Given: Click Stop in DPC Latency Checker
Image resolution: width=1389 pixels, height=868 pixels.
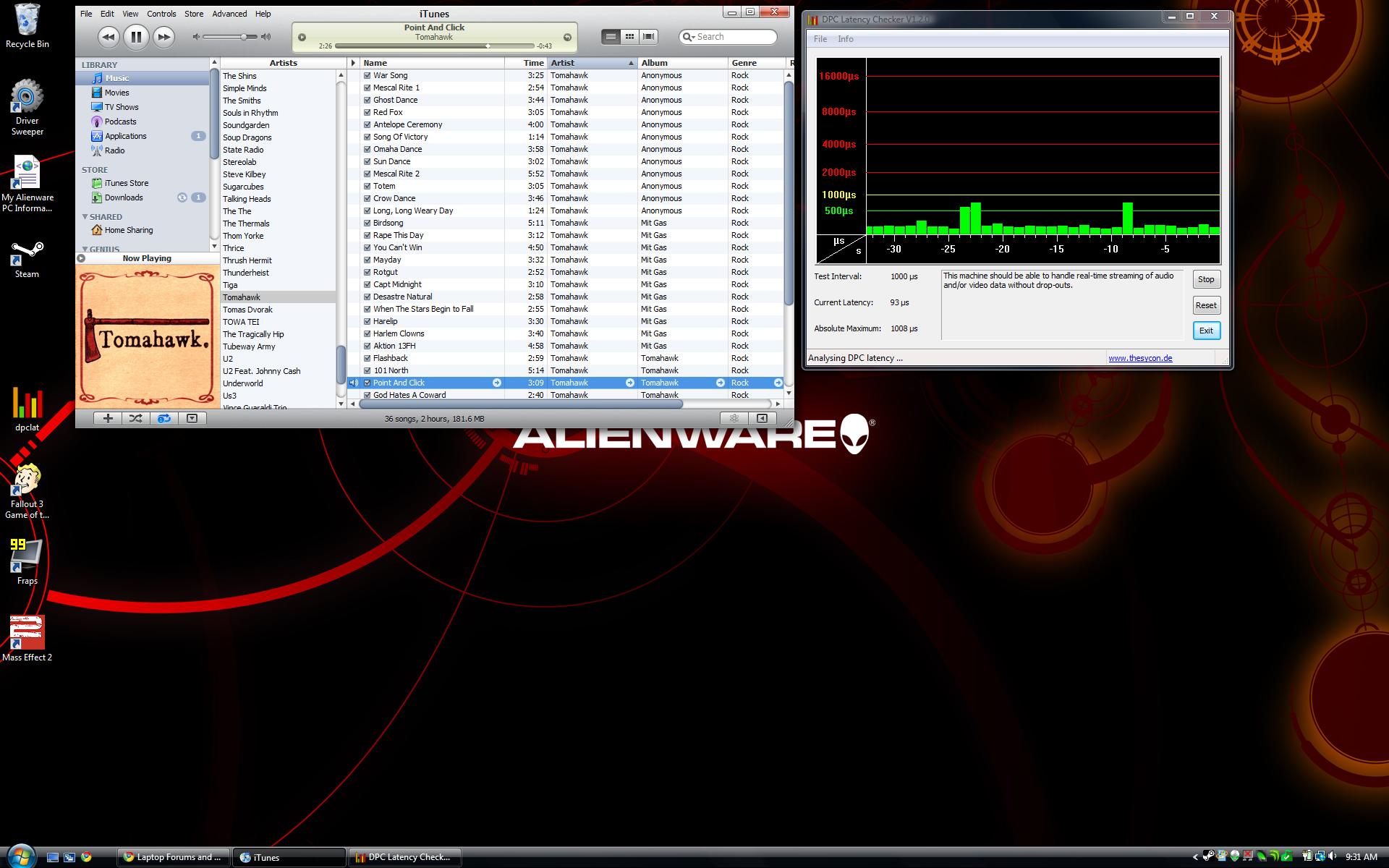Looking at the screenshot, I should 1206,279.
